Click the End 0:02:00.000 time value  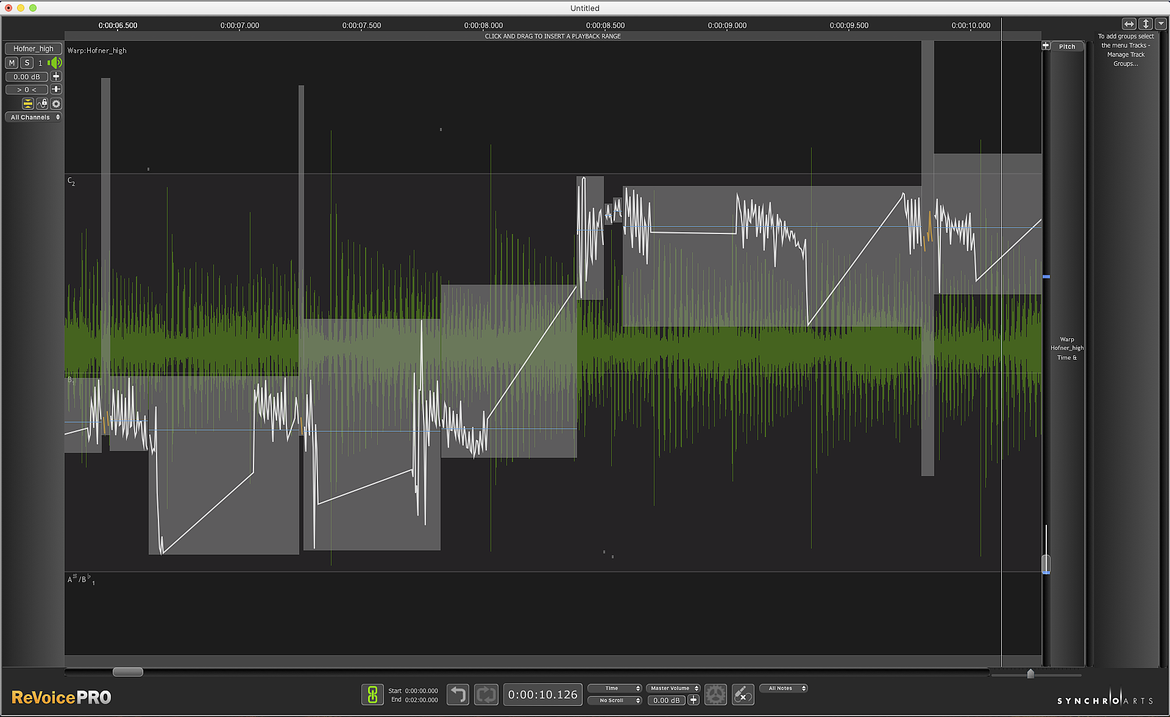click(422, 700)
